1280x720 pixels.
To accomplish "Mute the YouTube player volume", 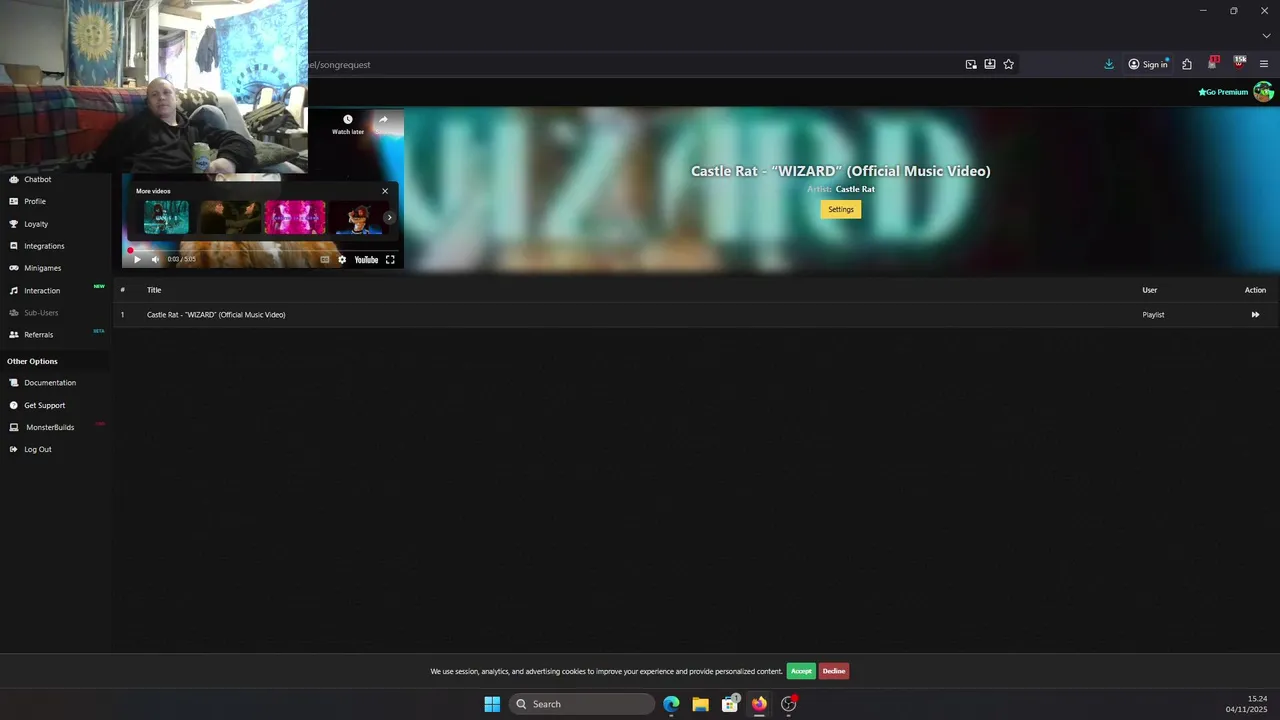I will point(155,259).
